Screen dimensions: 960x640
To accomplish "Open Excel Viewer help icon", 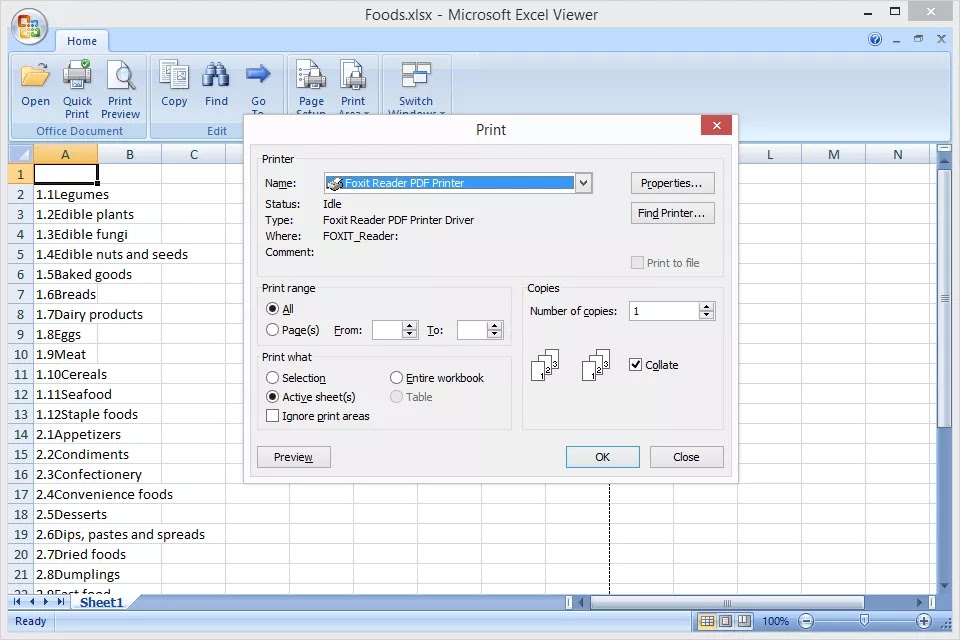I will [875, 39].
